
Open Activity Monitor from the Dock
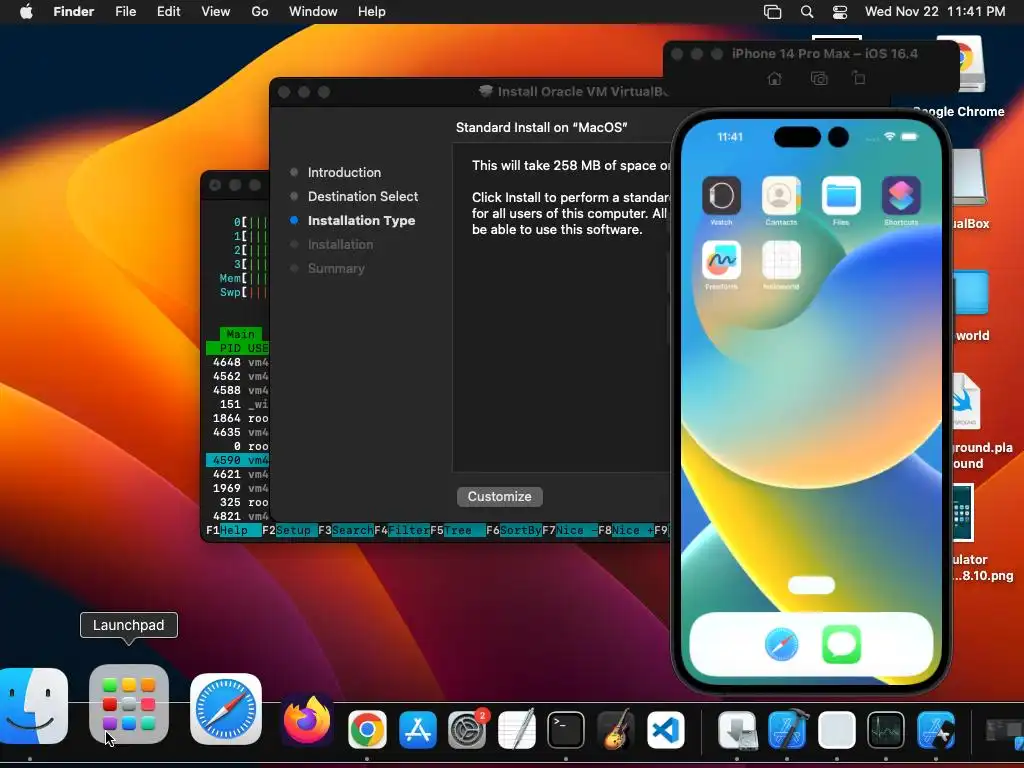point(886,729)
